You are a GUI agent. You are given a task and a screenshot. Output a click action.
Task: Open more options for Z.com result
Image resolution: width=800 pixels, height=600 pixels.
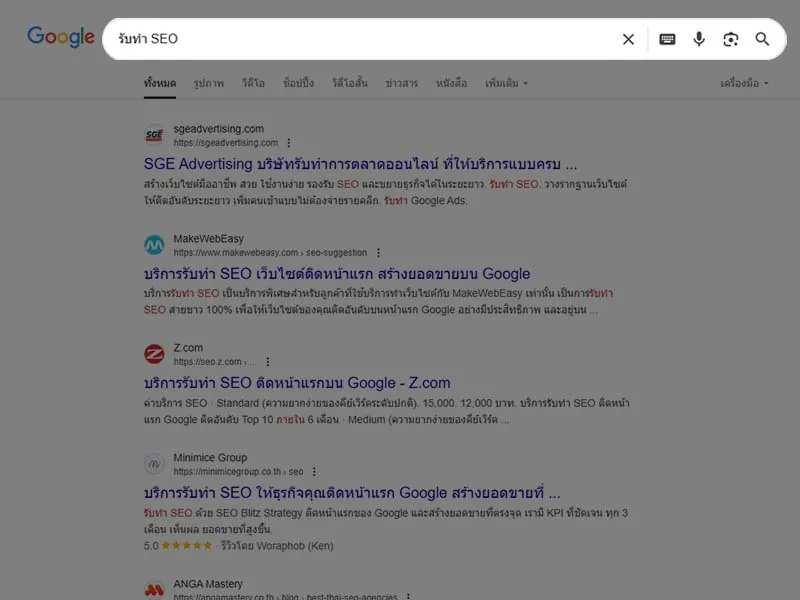click(x=268, y=362)
